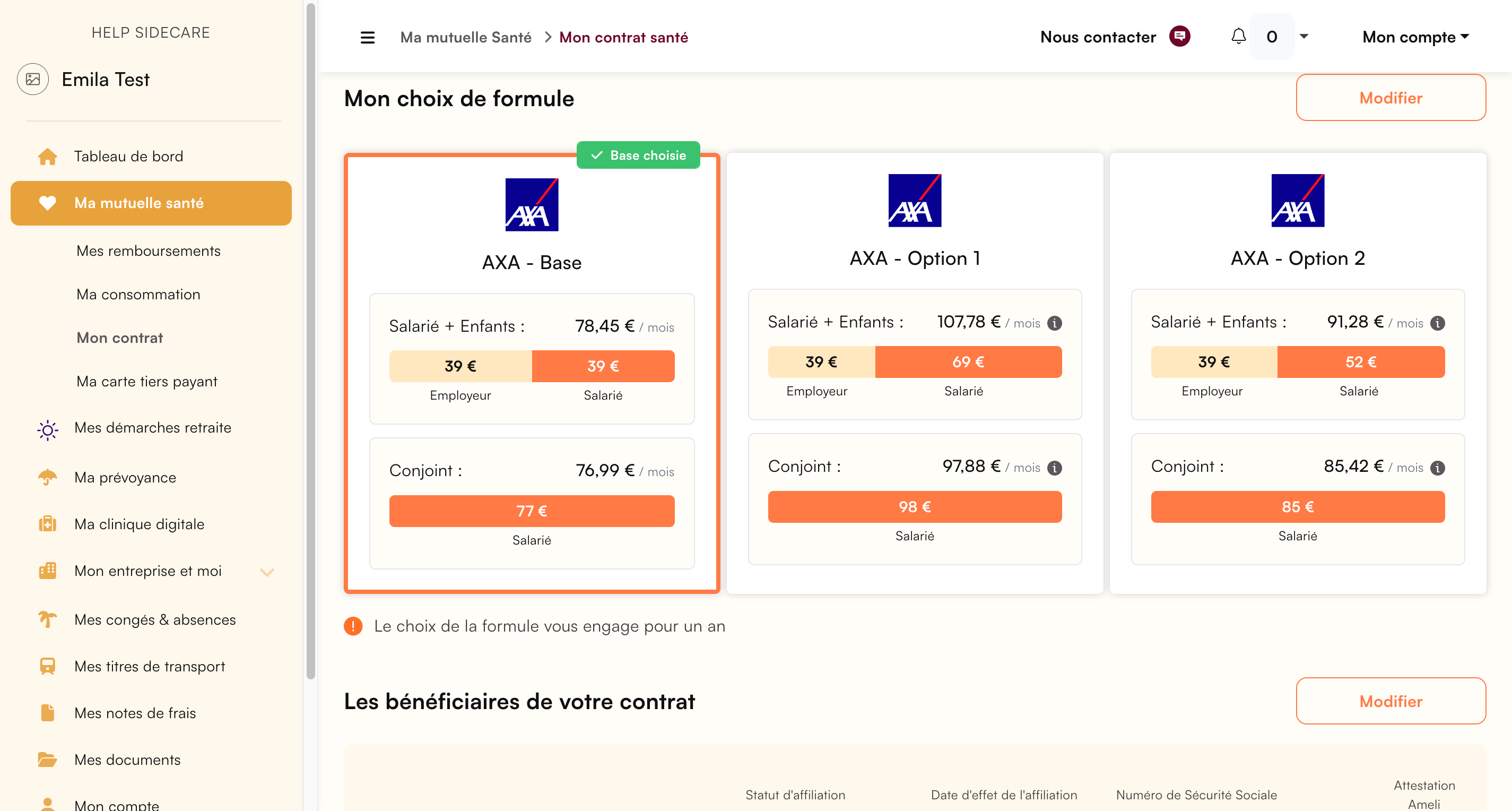Viewport: 1512px width, 811px height.
Task: Open Mes remboursements in sidebar
Action: 149,251
